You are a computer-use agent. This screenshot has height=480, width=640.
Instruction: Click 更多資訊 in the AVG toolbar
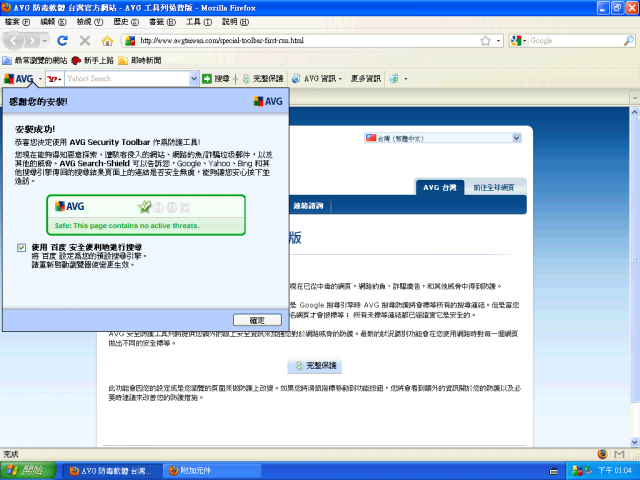(366, 79)
